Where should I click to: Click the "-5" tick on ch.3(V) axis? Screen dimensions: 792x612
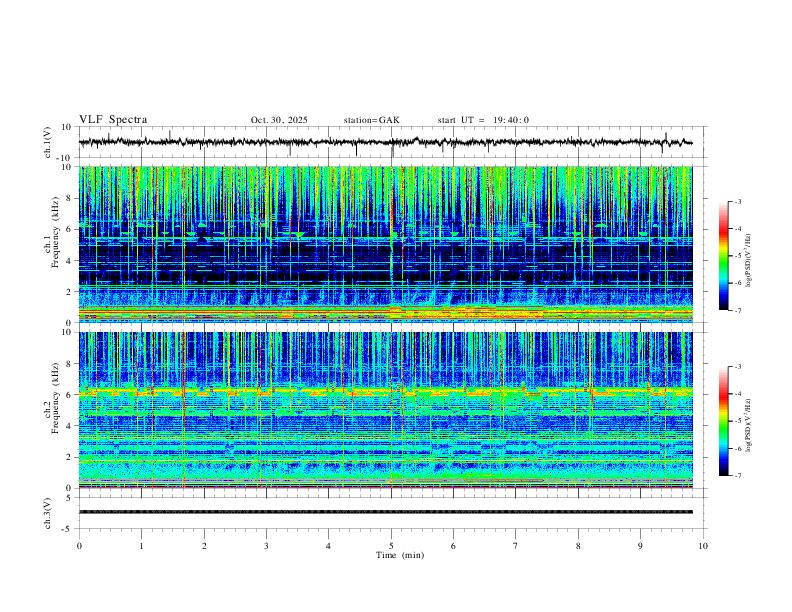coord(67,529)
